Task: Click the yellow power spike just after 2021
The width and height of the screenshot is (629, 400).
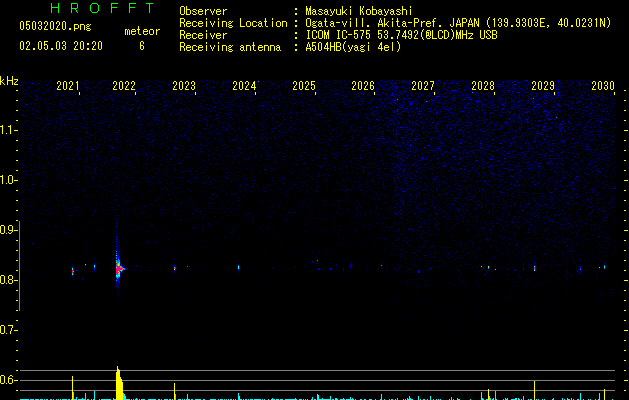Action: [73, 388]
